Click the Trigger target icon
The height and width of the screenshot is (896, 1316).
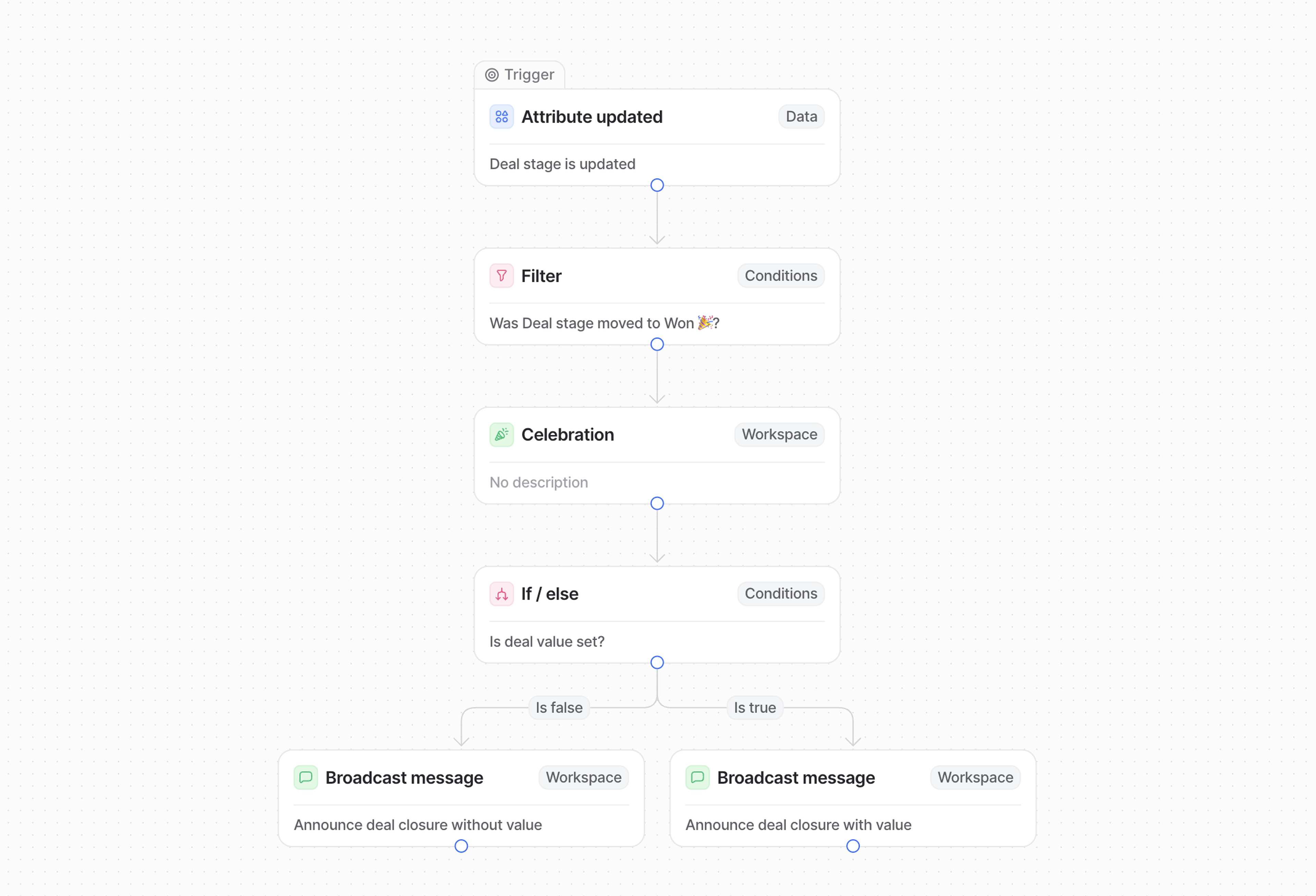pos(491,75)
